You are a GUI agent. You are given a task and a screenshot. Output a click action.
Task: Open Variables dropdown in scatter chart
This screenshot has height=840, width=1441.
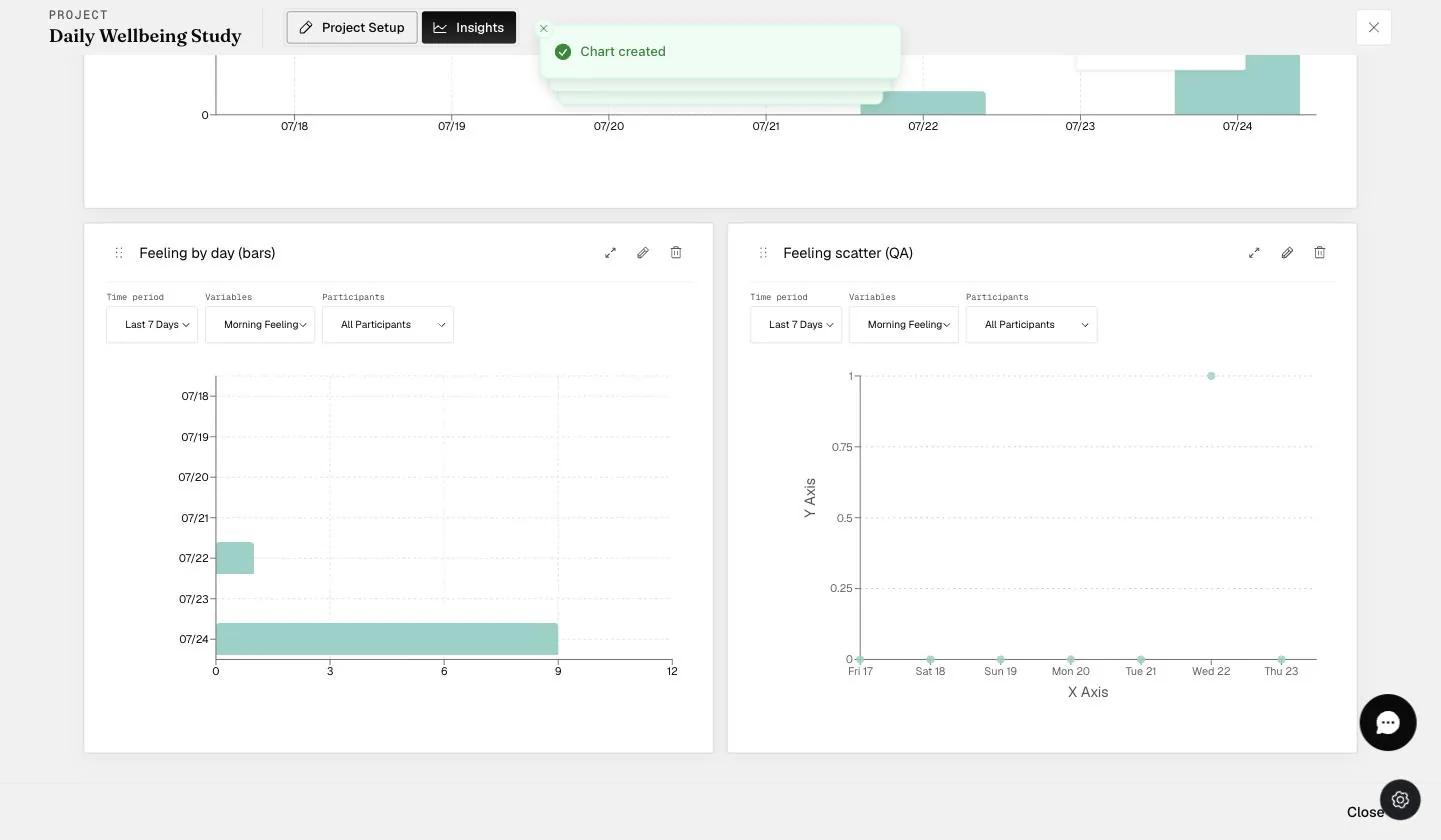[x=904, y=325]
